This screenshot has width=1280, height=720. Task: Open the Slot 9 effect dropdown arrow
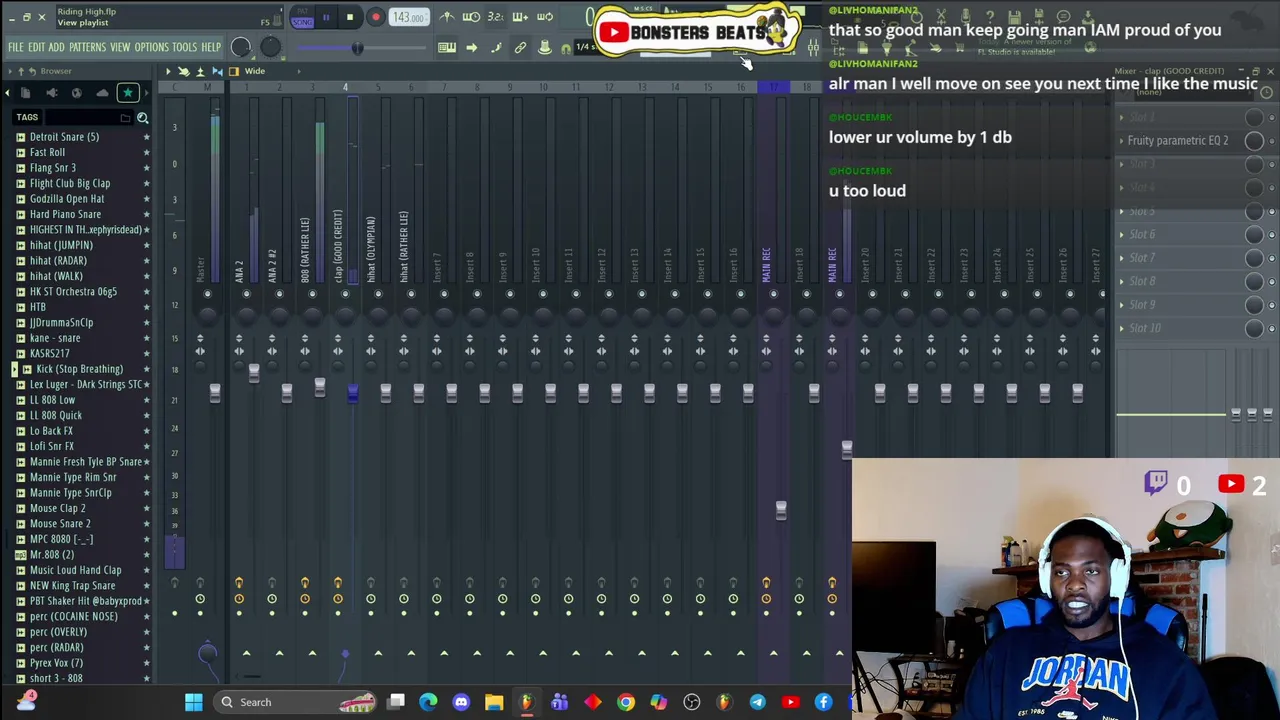(x=1121, y=305)
